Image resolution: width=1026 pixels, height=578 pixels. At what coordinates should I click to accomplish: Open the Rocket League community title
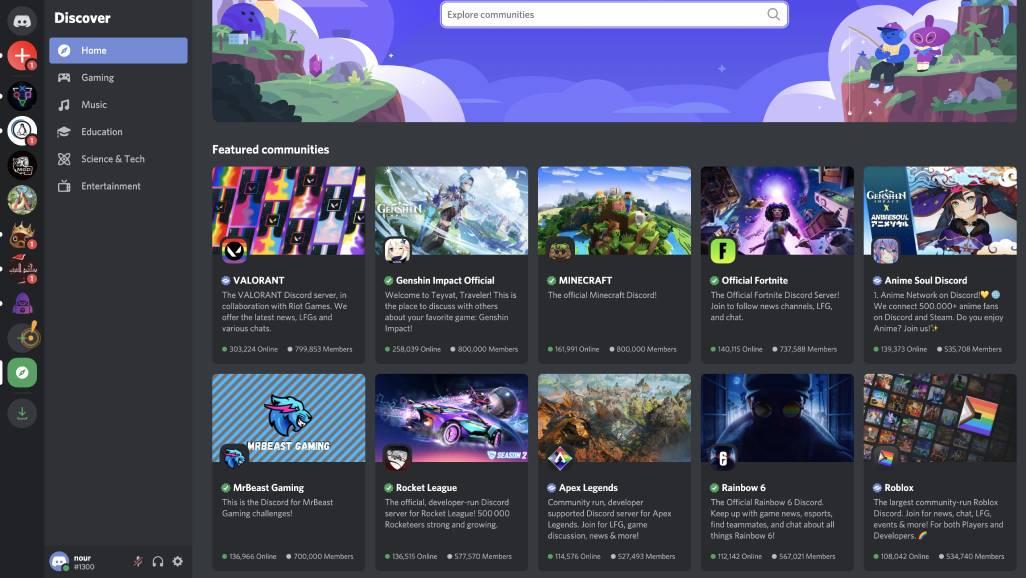click(x=426, y=488)
